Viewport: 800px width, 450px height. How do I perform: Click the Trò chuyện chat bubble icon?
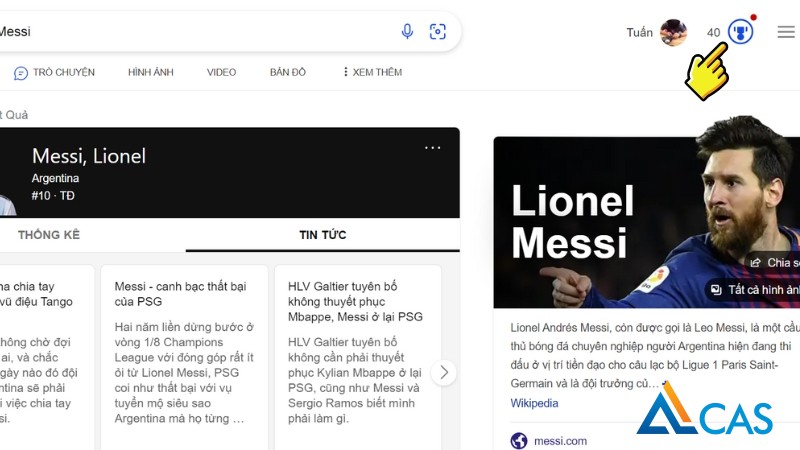click(21, 73)
